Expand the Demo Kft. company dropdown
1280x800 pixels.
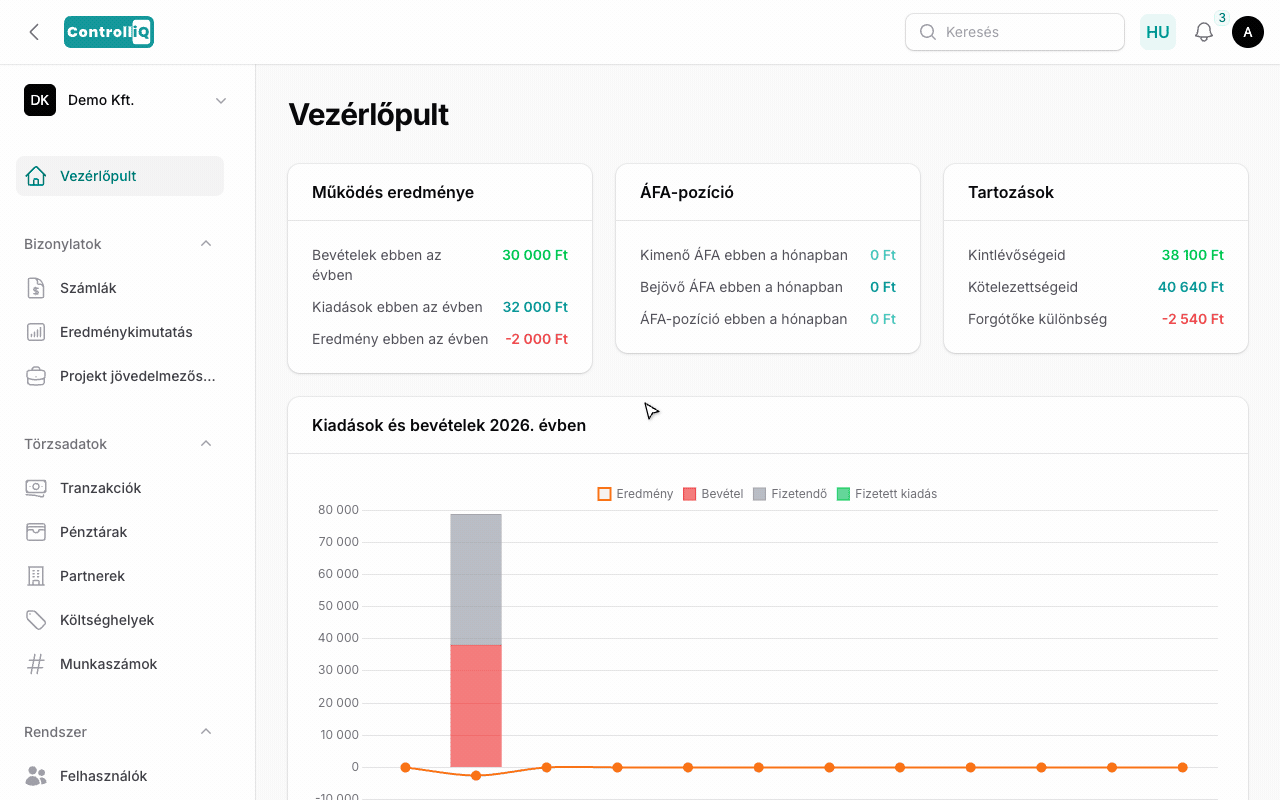[221, 100]
